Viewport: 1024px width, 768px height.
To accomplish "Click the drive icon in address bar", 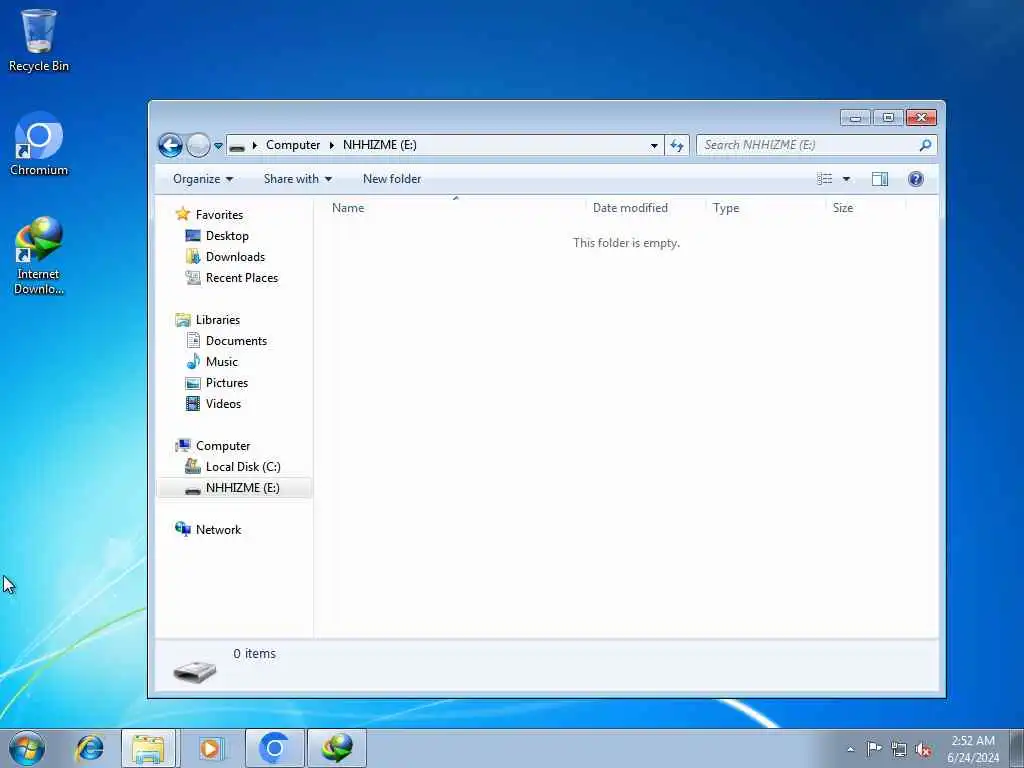I will [x=238, y=146].
